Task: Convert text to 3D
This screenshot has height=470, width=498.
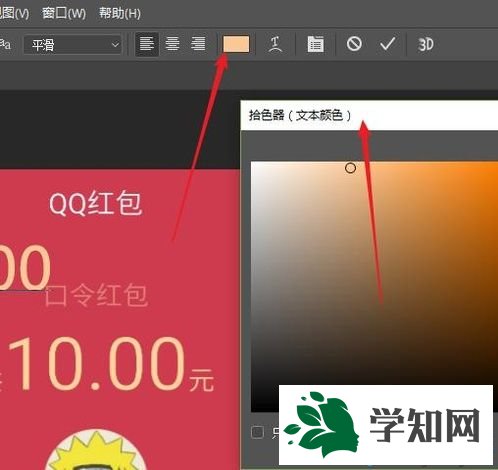Action: (425, 44)
